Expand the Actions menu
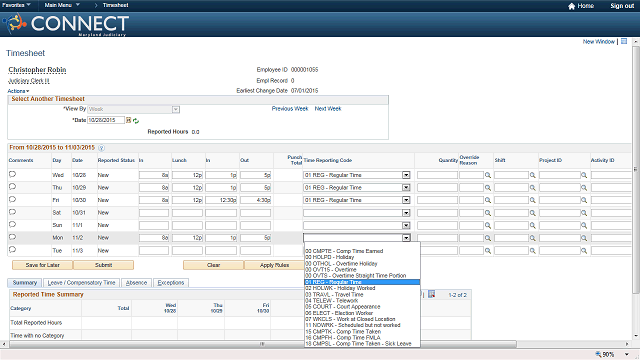 coord(18,91)
